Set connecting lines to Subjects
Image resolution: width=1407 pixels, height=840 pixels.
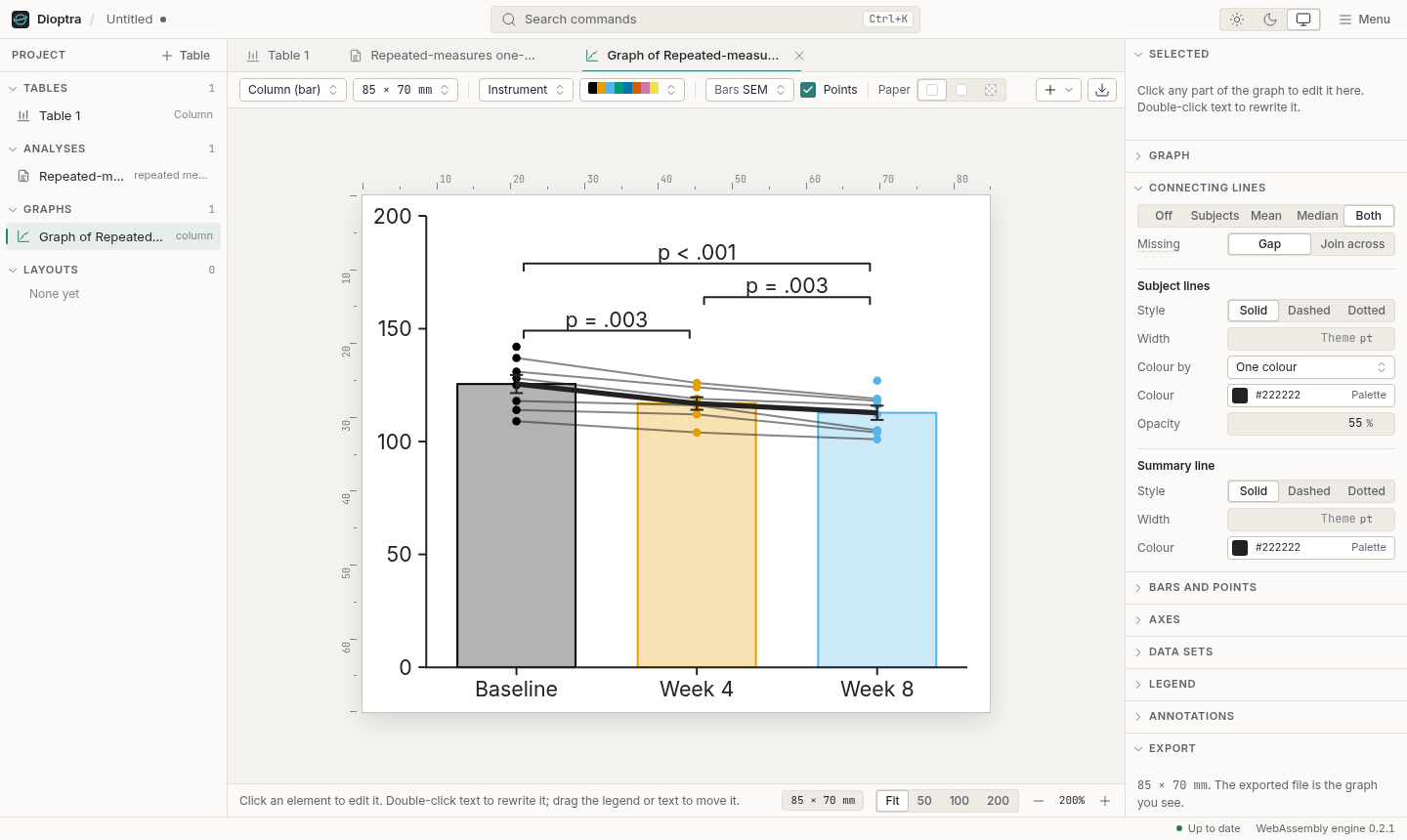1215,216
